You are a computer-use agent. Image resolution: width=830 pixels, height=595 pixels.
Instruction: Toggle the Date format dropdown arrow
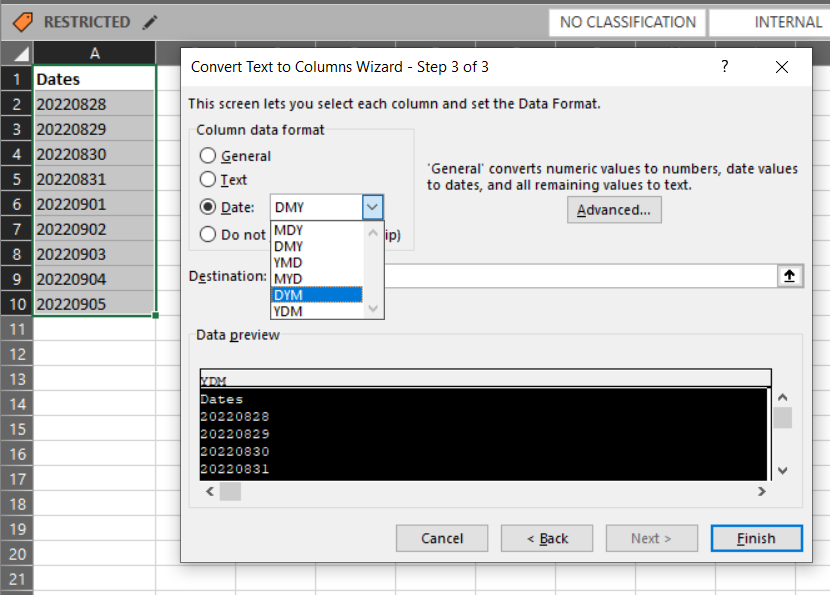point(372,207)
